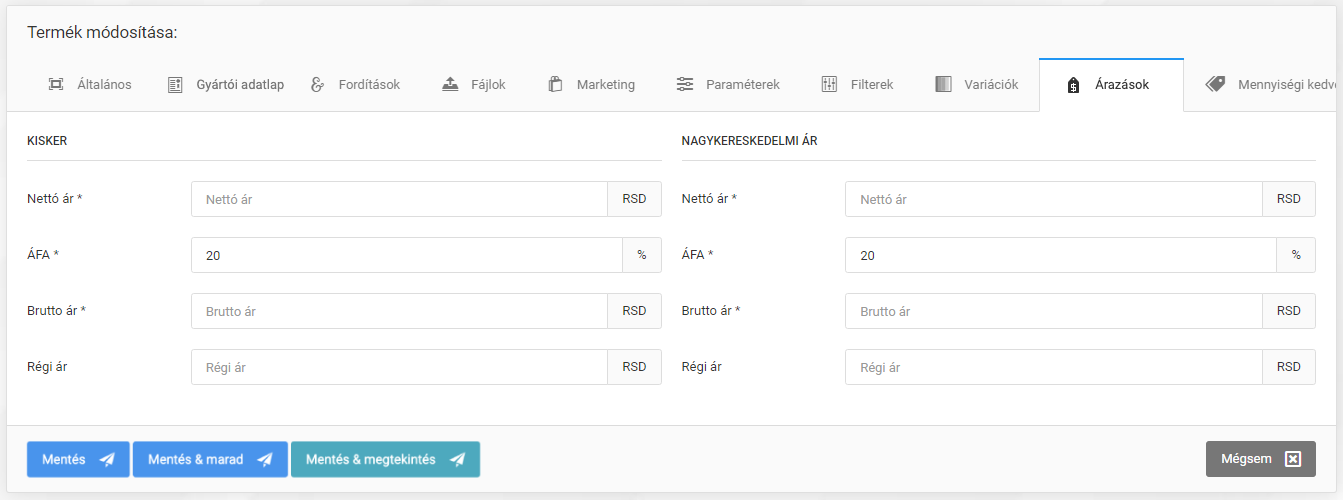Viewport: 1343px width, 500px height.
Task: Click RSD suffix of Kisker Régi ár
Action: click(634, 367)
